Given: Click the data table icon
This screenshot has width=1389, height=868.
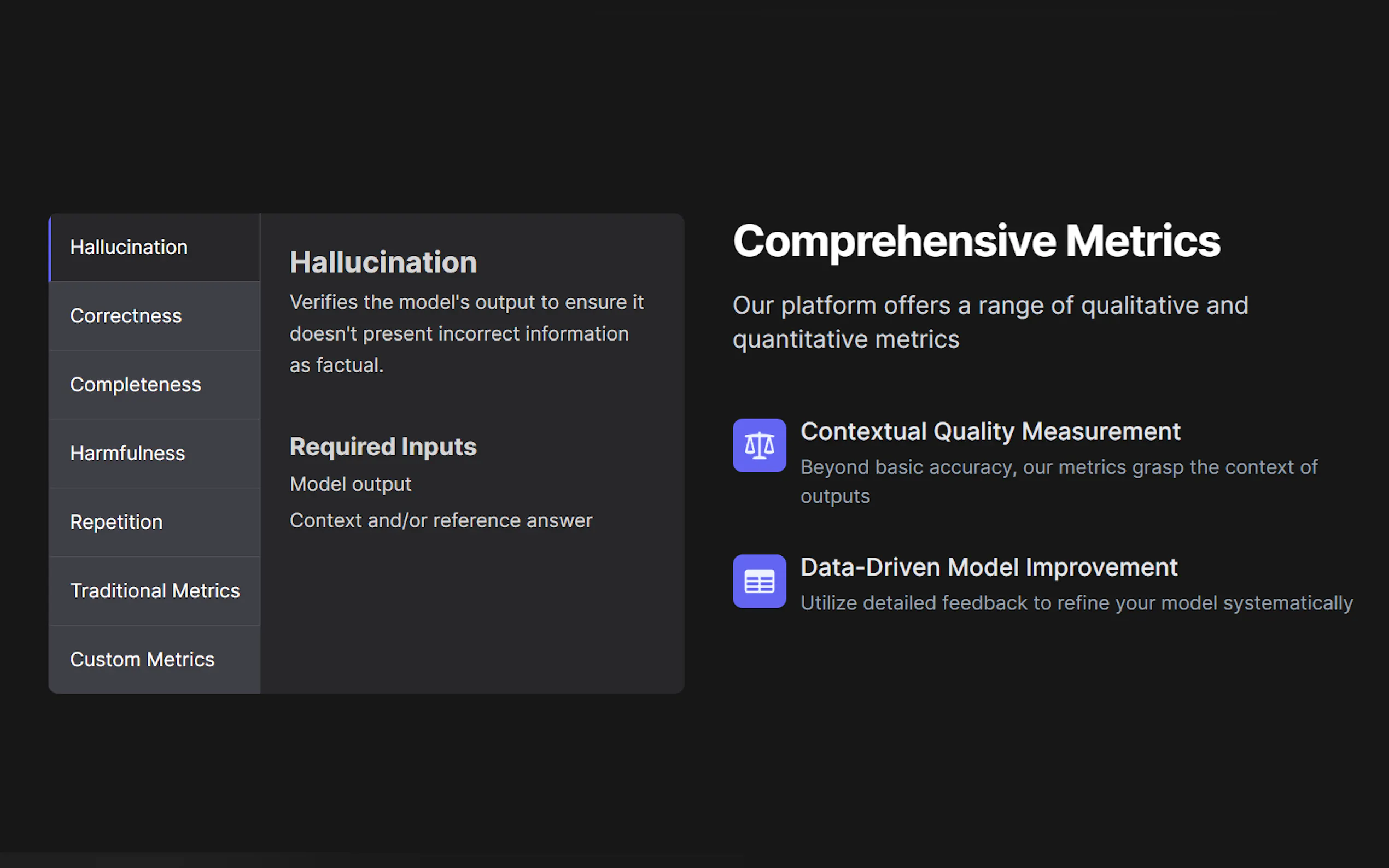Looking at the screenshot, I should 759,581.
